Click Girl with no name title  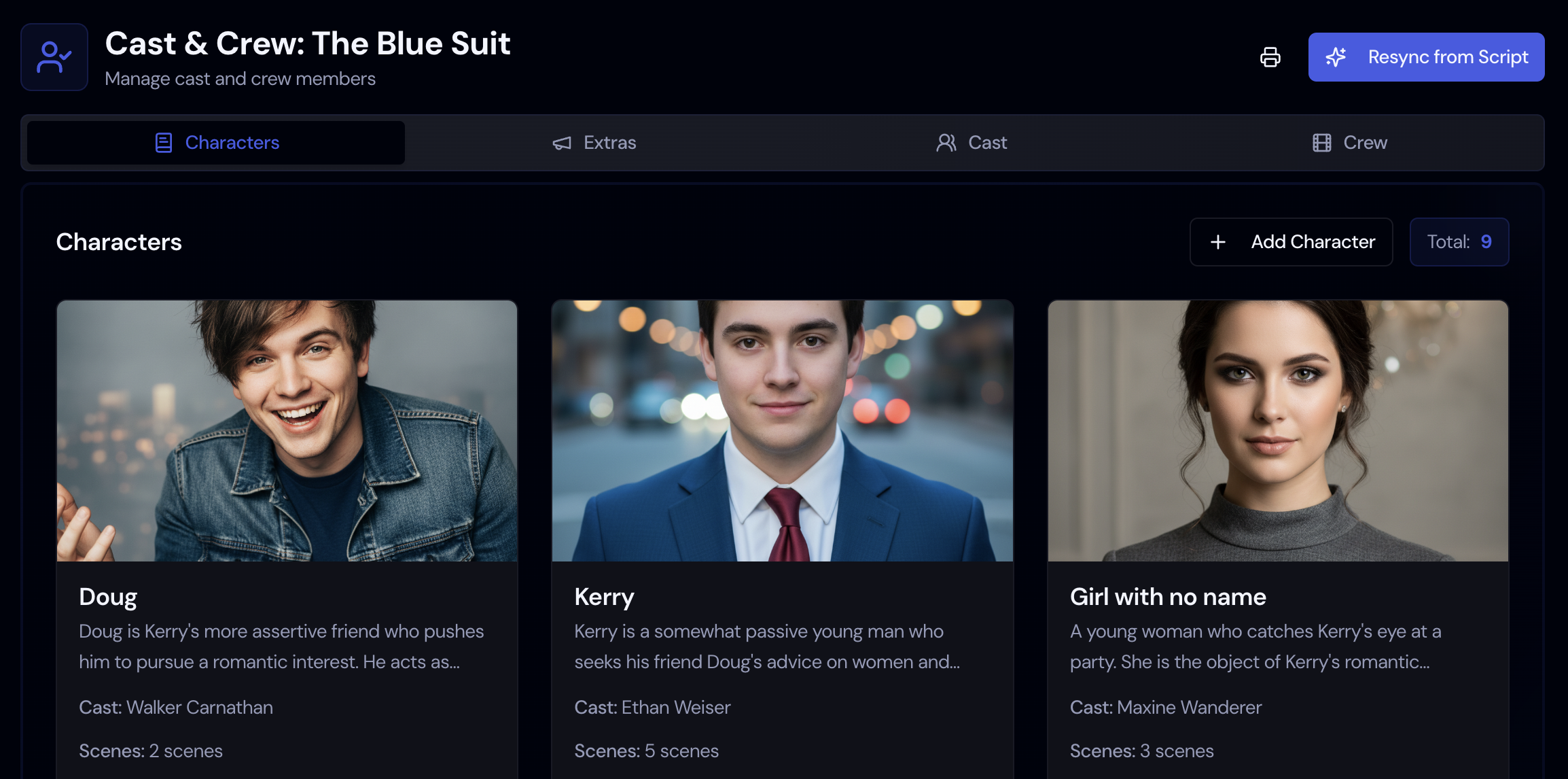[1168, 597]
